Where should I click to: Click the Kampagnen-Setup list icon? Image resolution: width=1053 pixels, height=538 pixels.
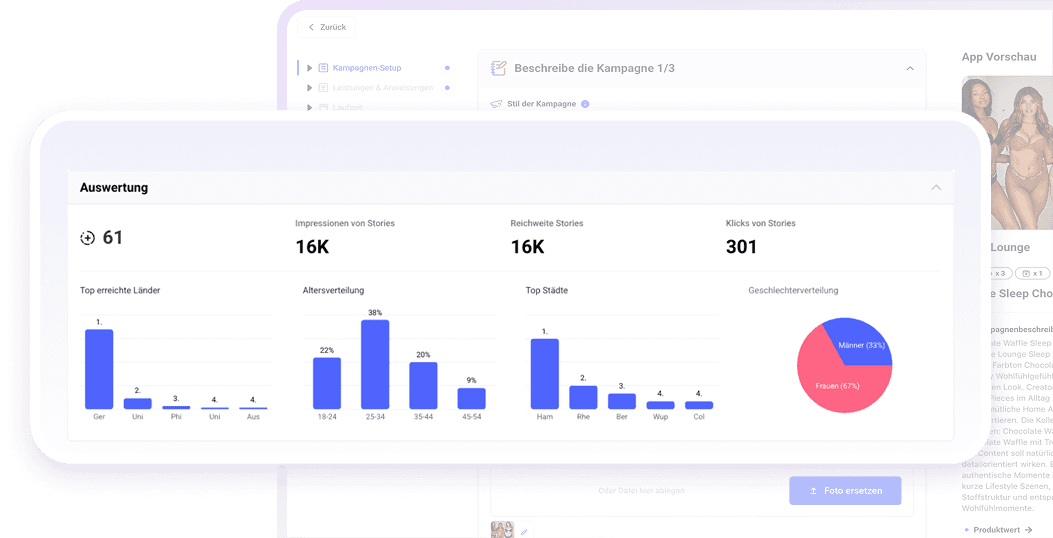click(x=323, y=68)
